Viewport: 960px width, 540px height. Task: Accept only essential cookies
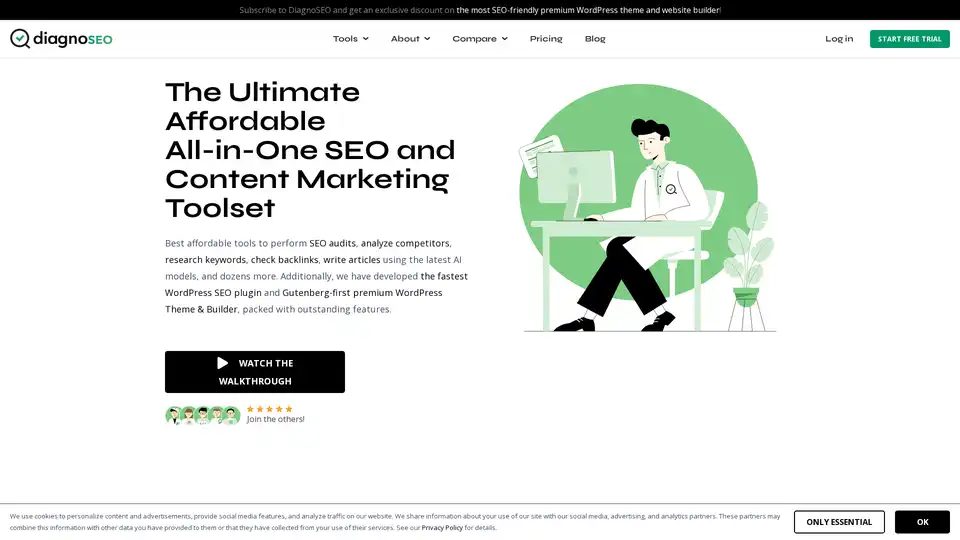pyautogui.click(x=839, y=522)
